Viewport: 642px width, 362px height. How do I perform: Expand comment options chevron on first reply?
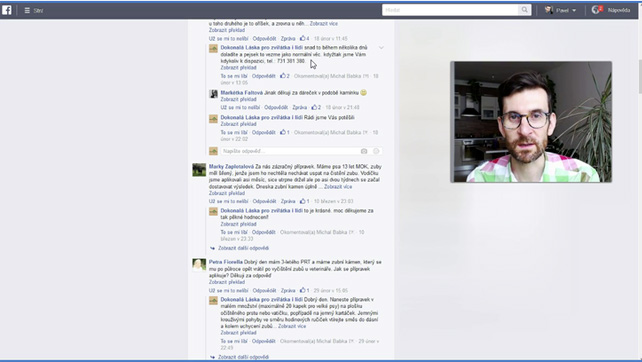coord(381,48)
